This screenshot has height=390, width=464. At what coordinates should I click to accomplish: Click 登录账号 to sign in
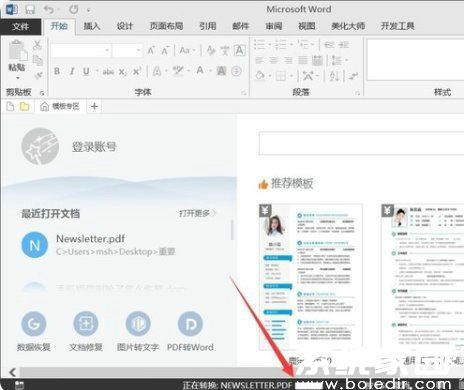click(94, 147)
